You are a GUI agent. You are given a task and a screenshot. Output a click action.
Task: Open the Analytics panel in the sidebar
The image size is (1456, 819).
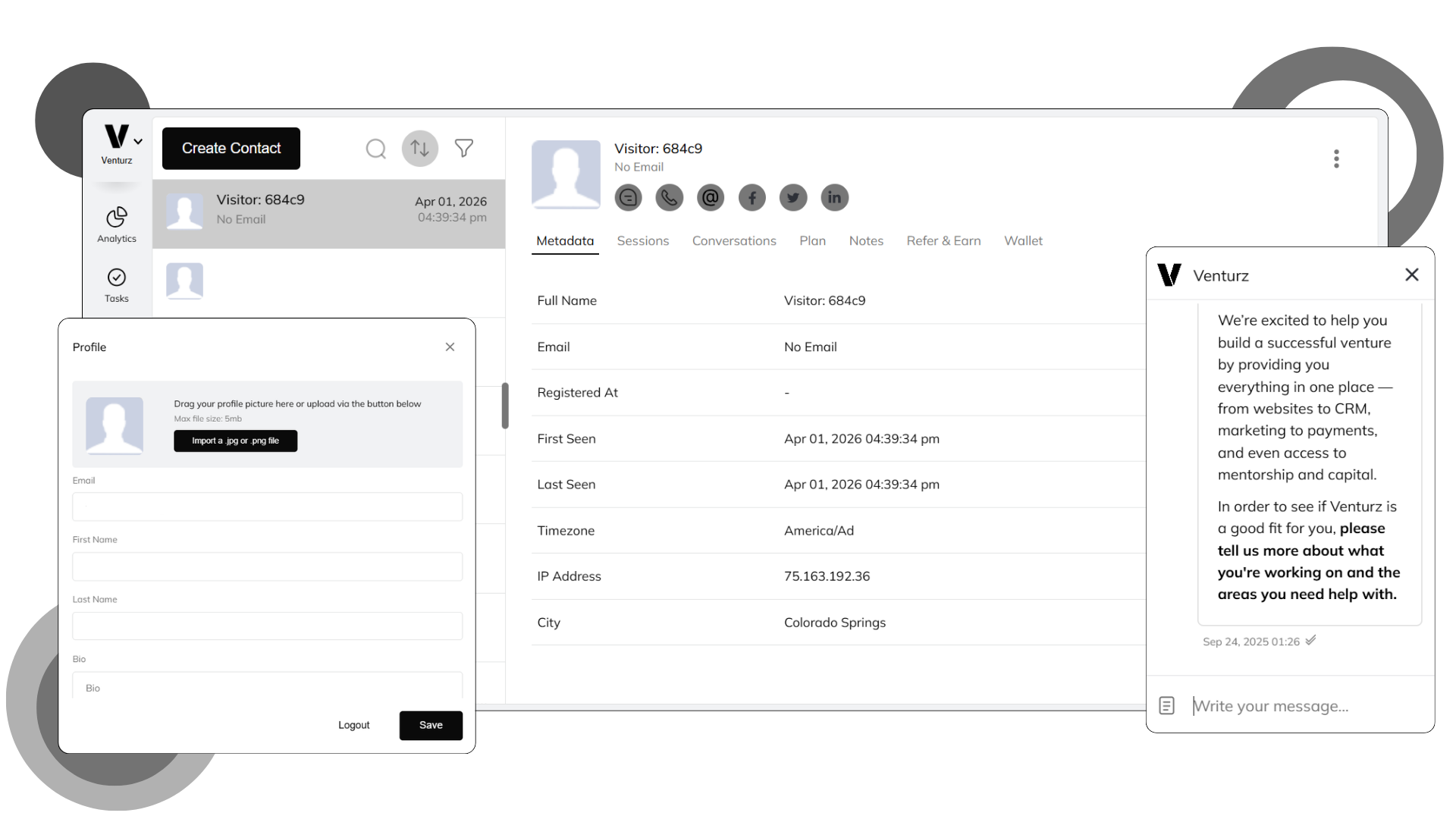click(117, 222)
